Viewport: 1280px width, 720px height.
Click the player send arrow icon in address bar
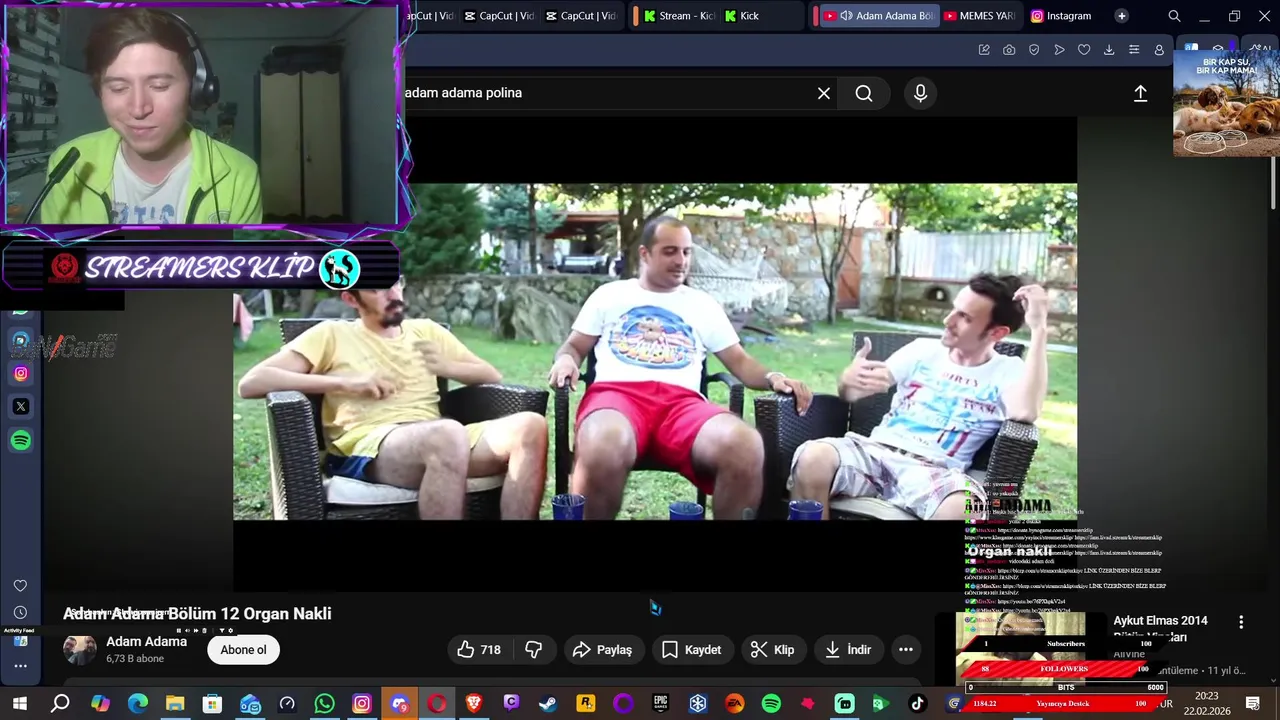click(1059, 50)
